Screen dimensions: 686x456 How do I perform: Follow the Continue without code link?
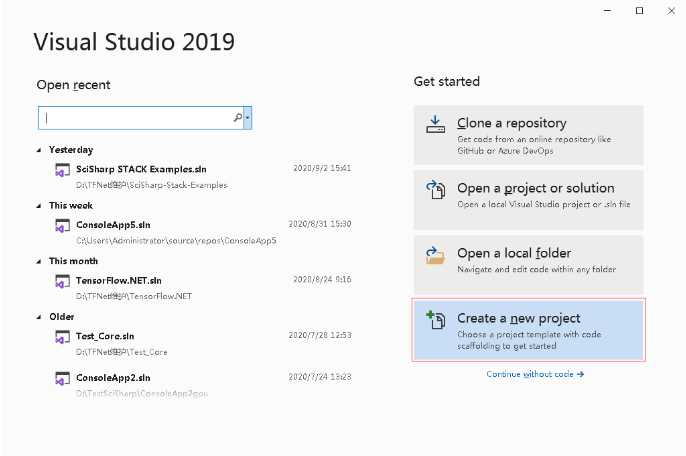pyautogui.click(x=535, y=374)
